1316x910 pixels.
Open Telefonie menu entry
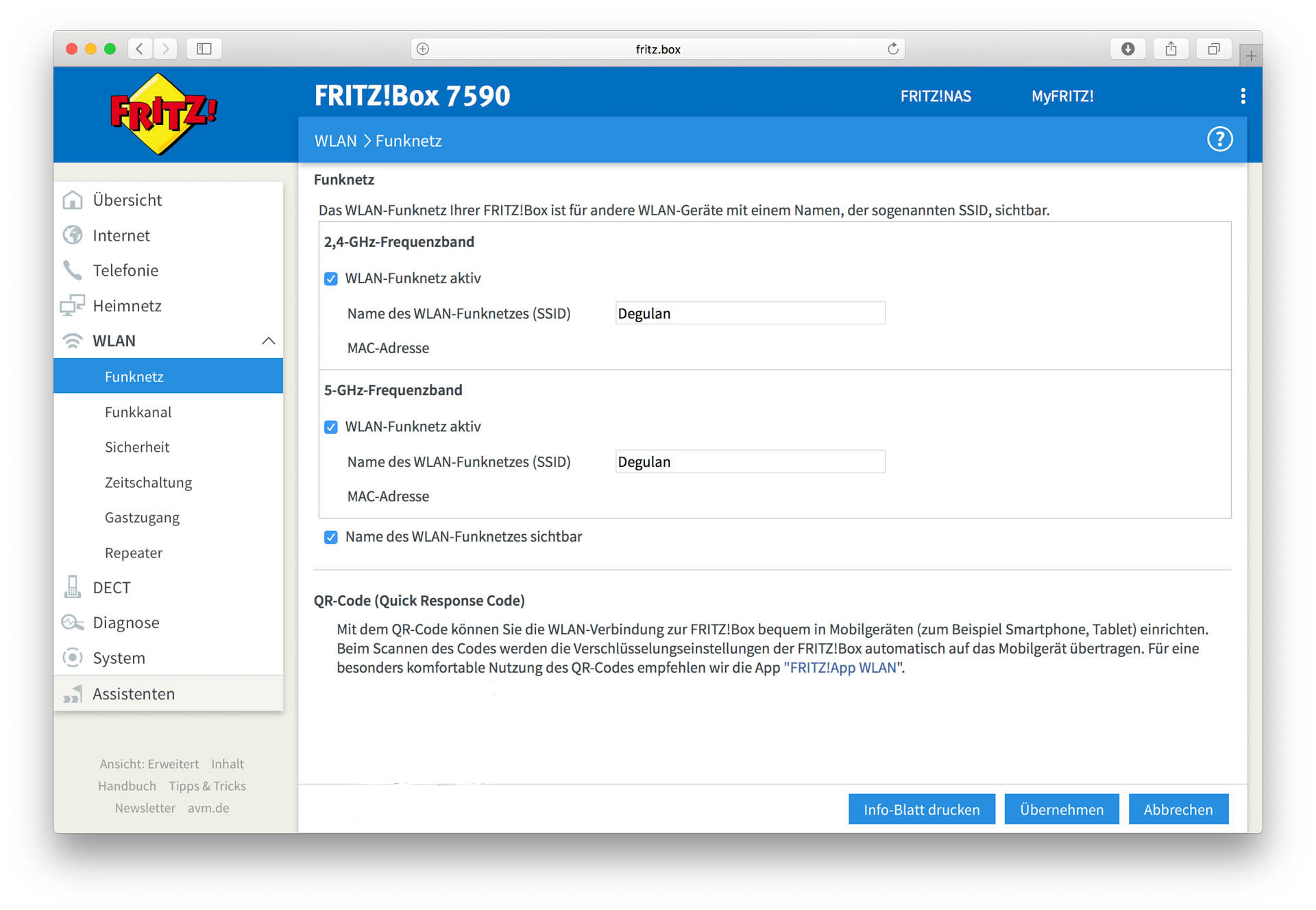tap(125, 270)
